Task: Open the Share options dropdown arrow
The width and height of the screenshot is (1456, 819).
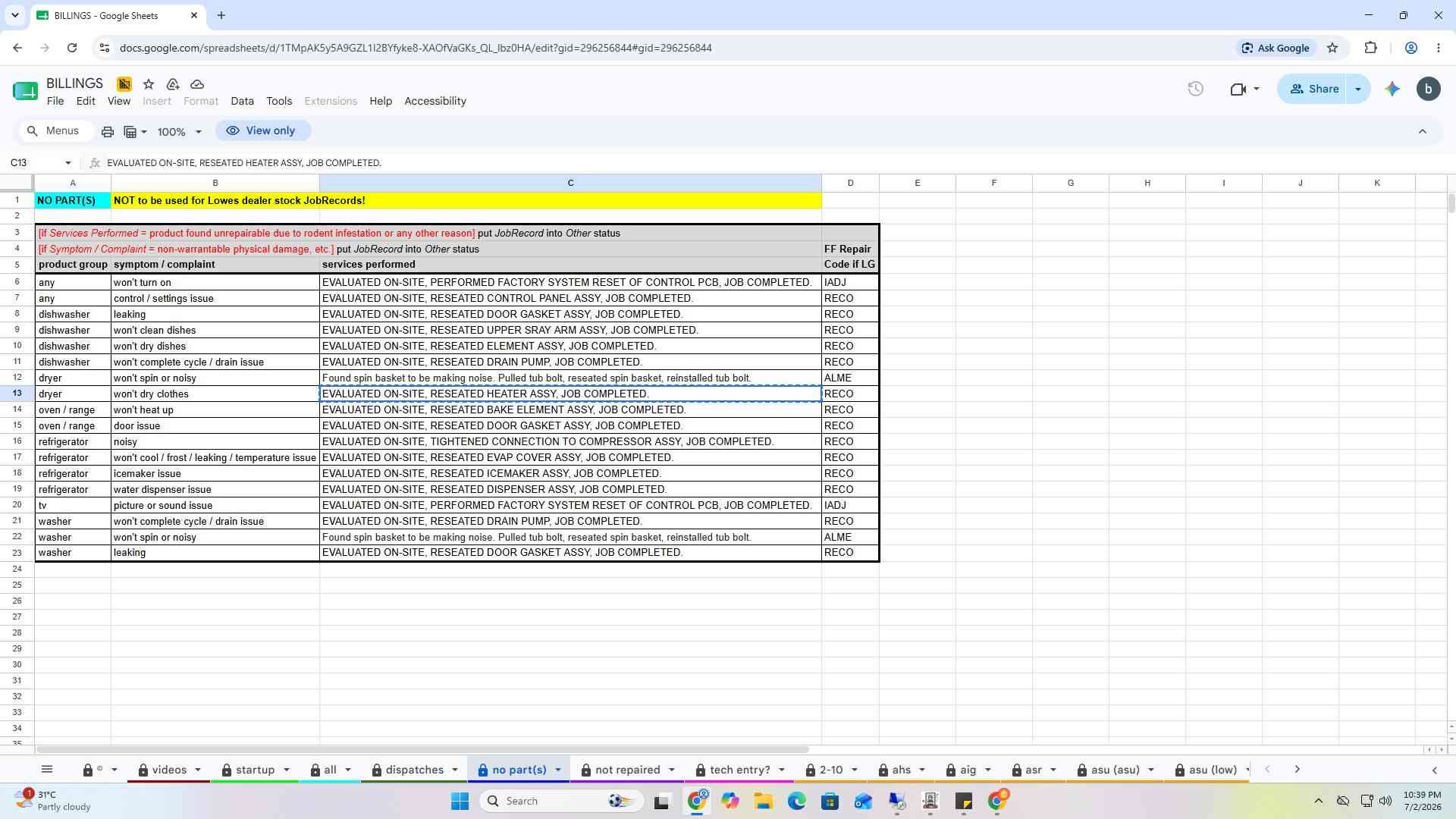Action: [x=1358, y=89]
